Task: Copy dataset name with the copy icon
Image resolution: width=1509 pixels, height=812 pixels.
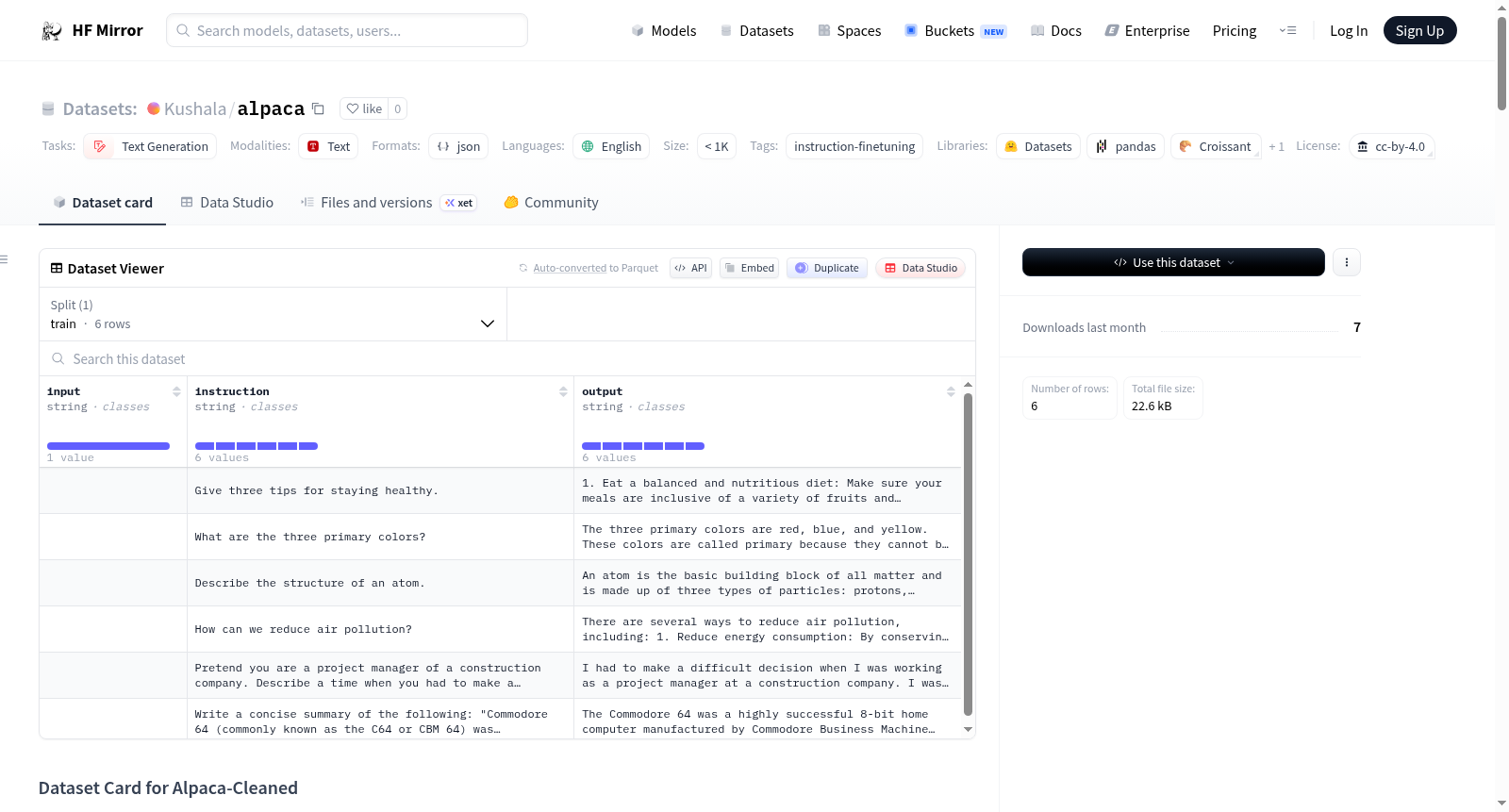Action: pos(318,108)
